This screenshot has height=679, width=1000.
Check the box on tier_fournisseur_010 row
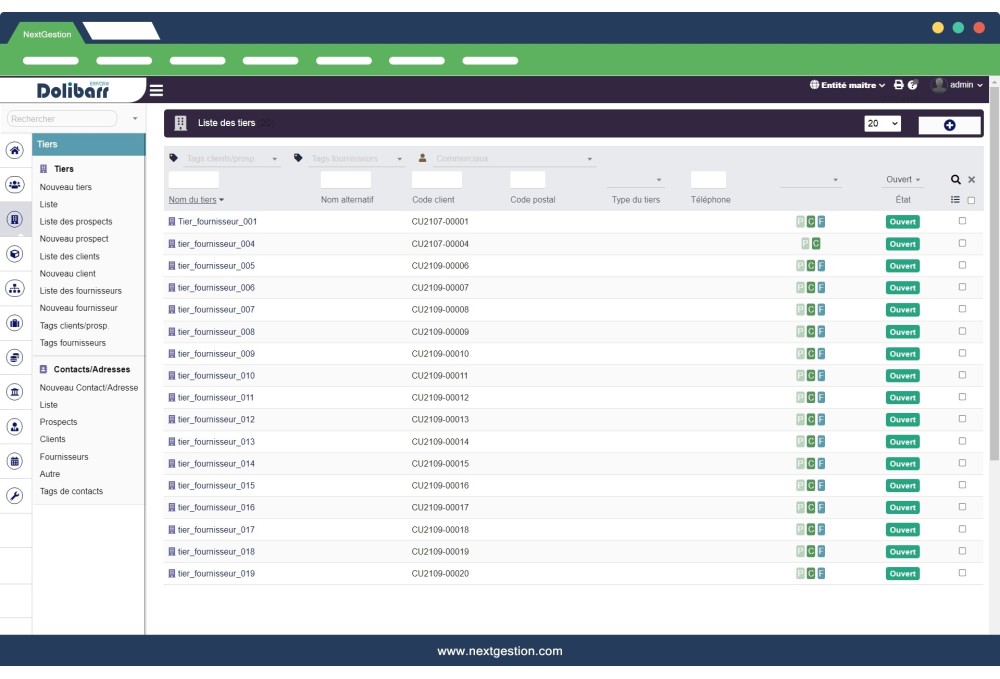tap(962, 375)
